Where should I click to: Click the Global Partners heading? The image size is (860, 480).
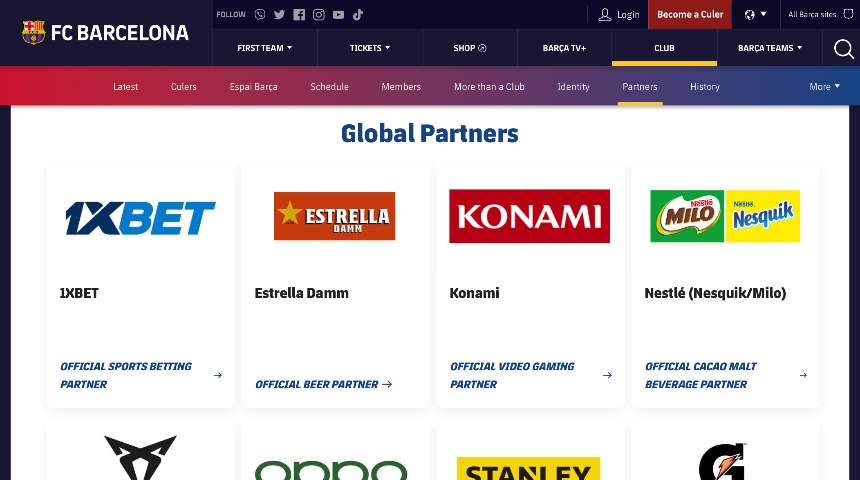pyautogui.click(x=429, y=133)
